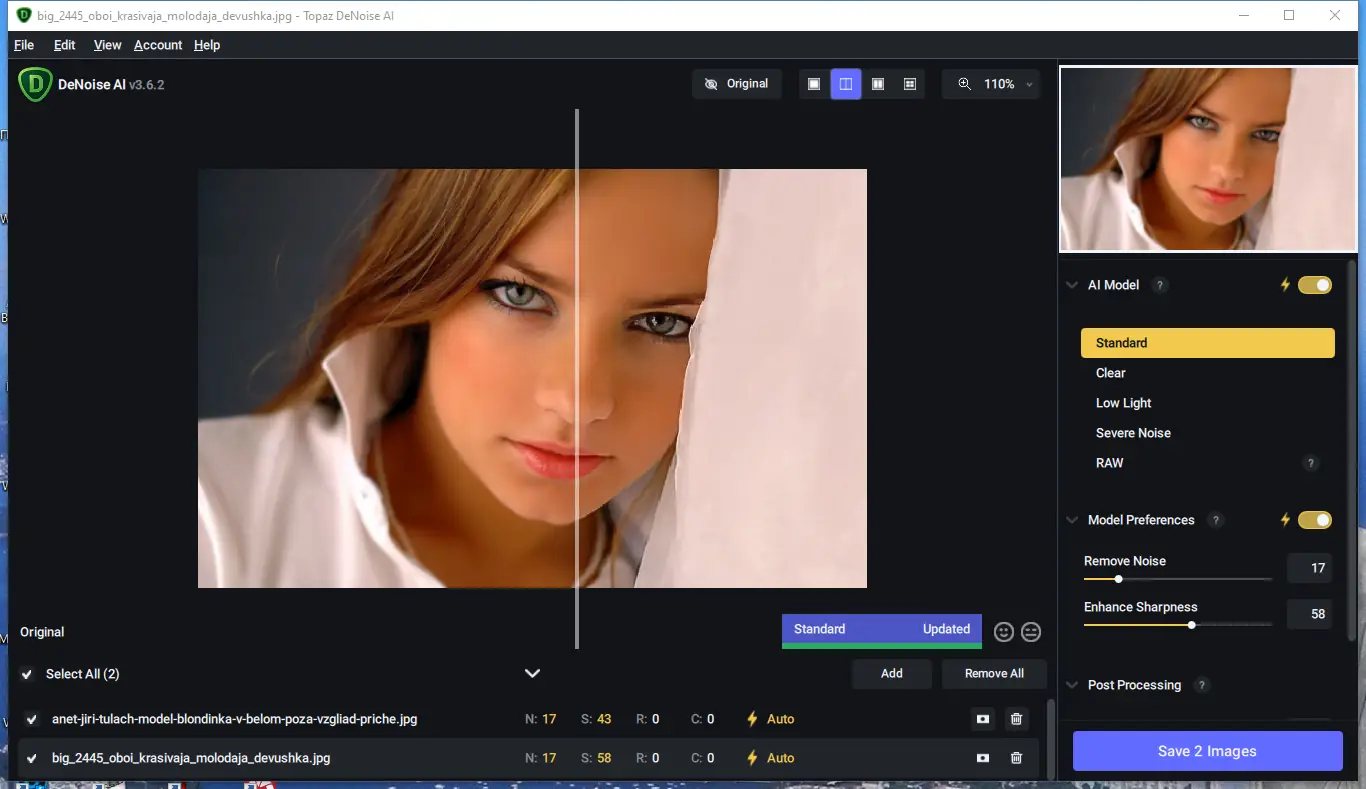Open the Account menu
The width and height of the screenshot is (1366, 789).
pos(158,45)
